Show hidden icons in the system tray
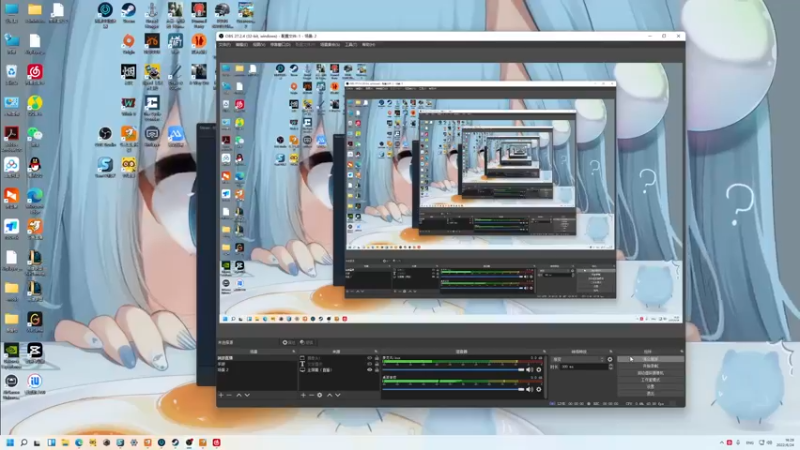800x450 pixels. (721, 442)
